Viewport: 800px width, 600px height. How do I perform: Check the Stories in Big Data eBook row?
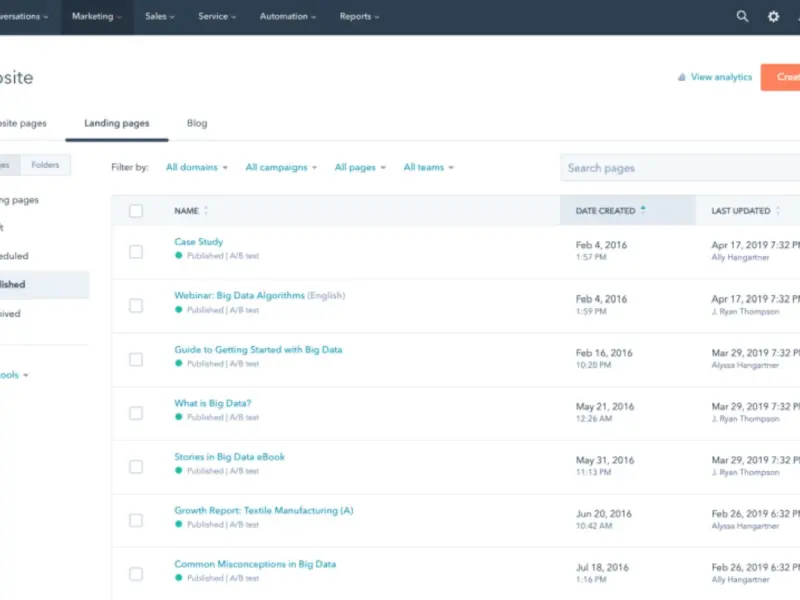tap(136, 467)
